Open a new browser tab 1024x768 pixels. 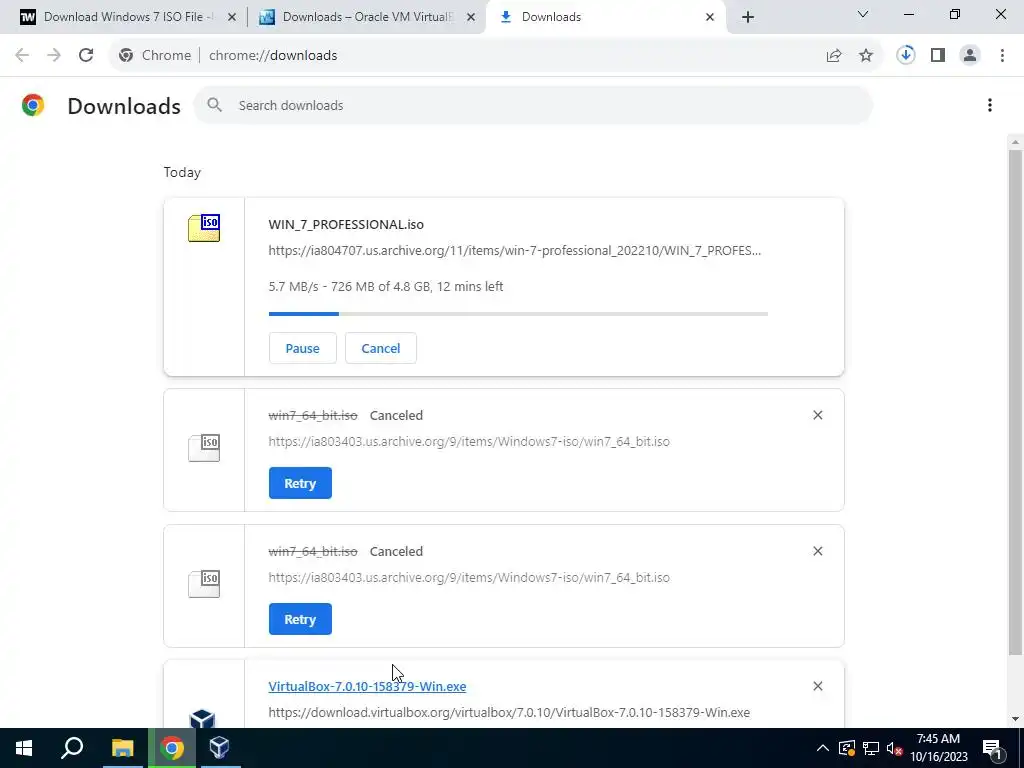point(748,18)
